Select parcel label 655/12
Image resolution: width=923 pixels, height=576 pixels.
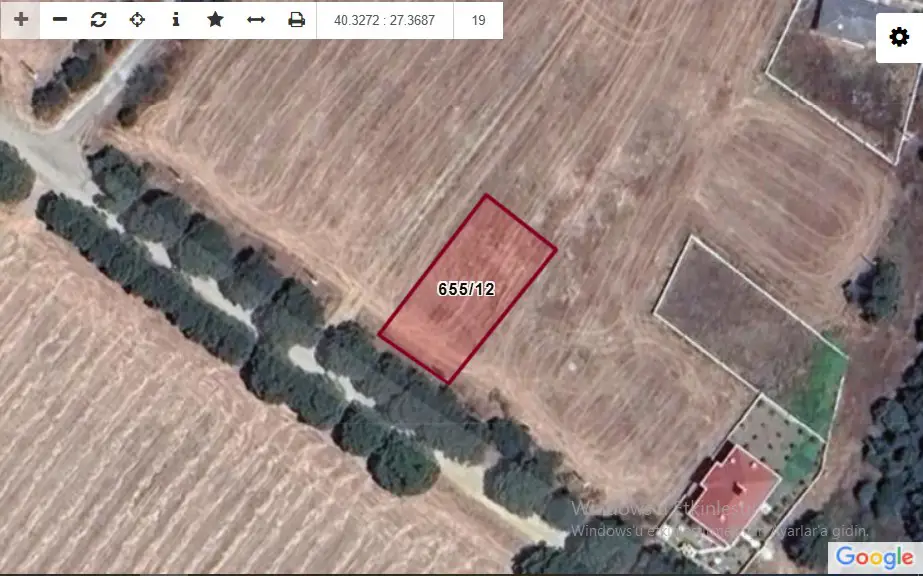tap(466, 289)
